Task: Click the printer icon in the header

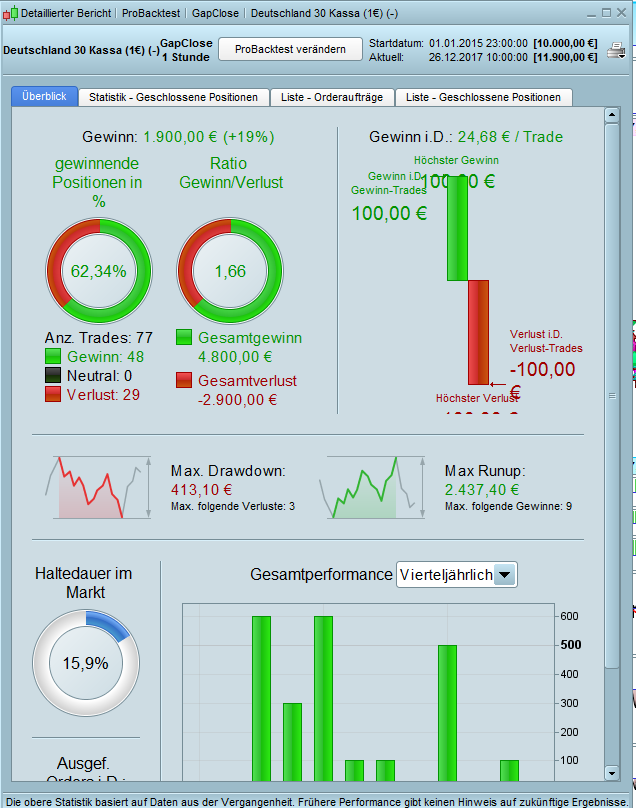Action: tap(616, 50)
